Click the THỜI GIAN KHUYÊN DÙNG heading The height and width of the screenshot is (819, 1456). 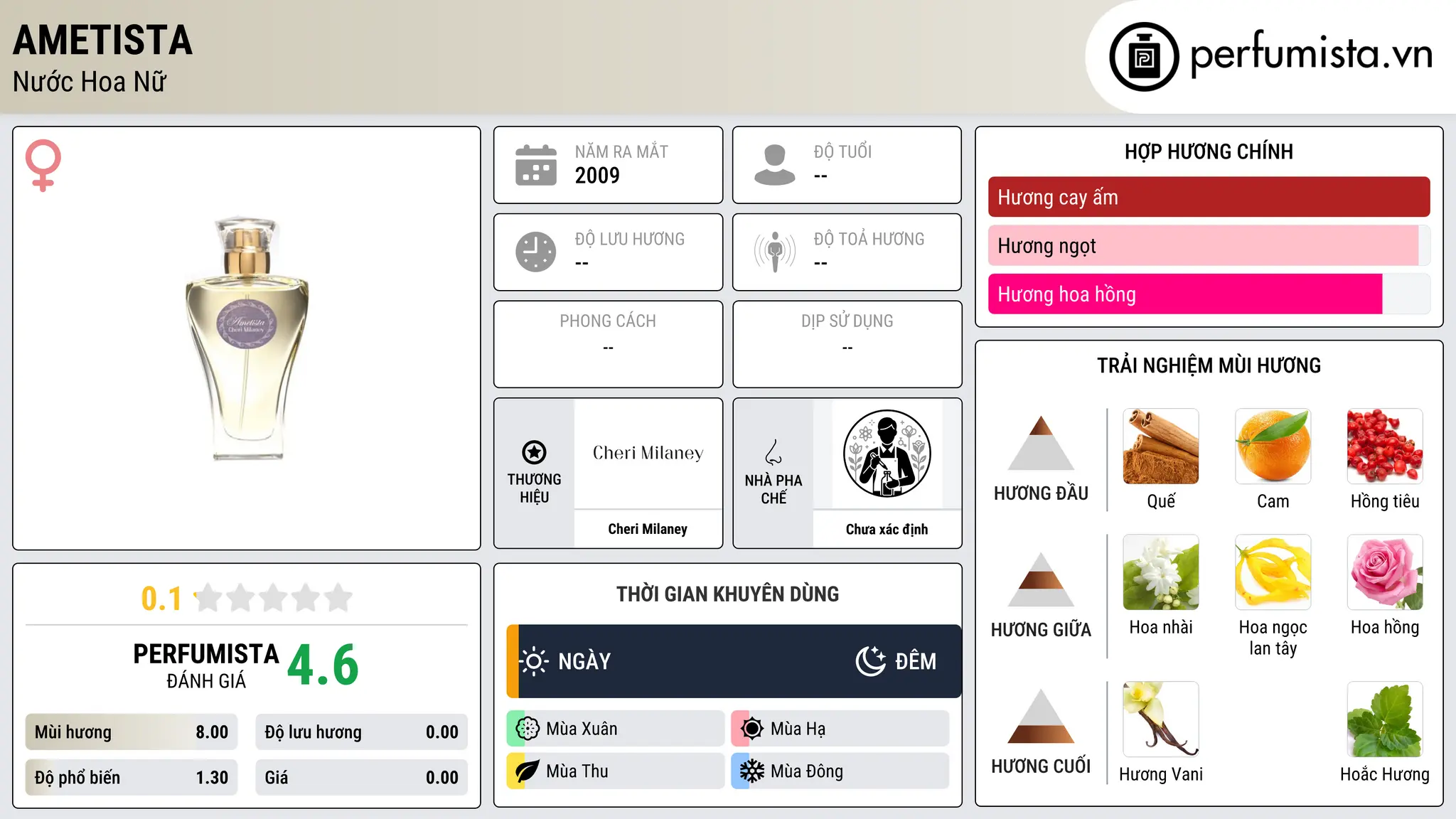pyautogui.click(x=728, y=594)
